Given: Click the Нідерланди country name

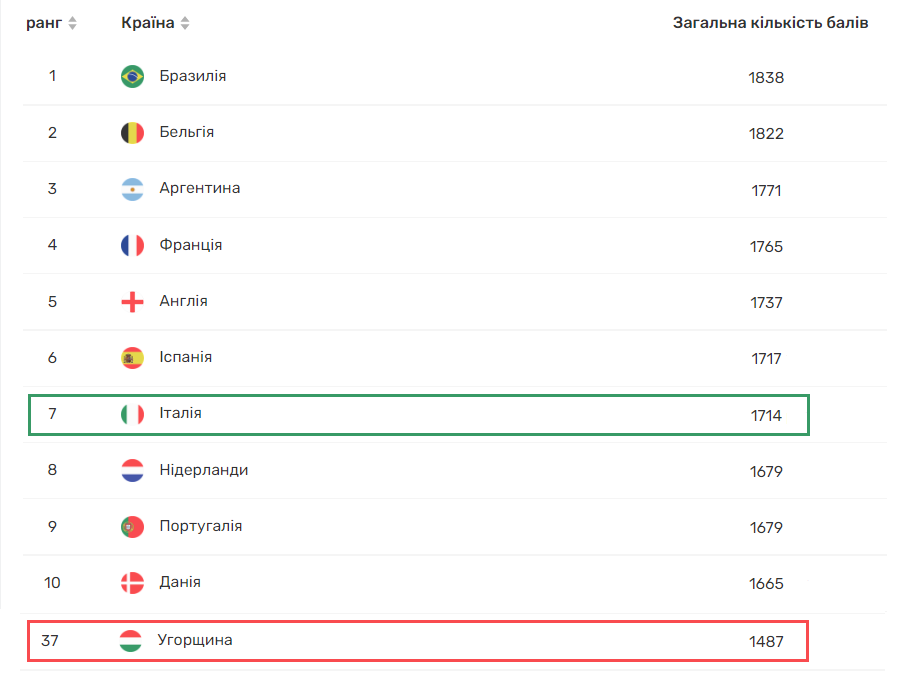Looking at the screenshot, I should tap(203, 470).
